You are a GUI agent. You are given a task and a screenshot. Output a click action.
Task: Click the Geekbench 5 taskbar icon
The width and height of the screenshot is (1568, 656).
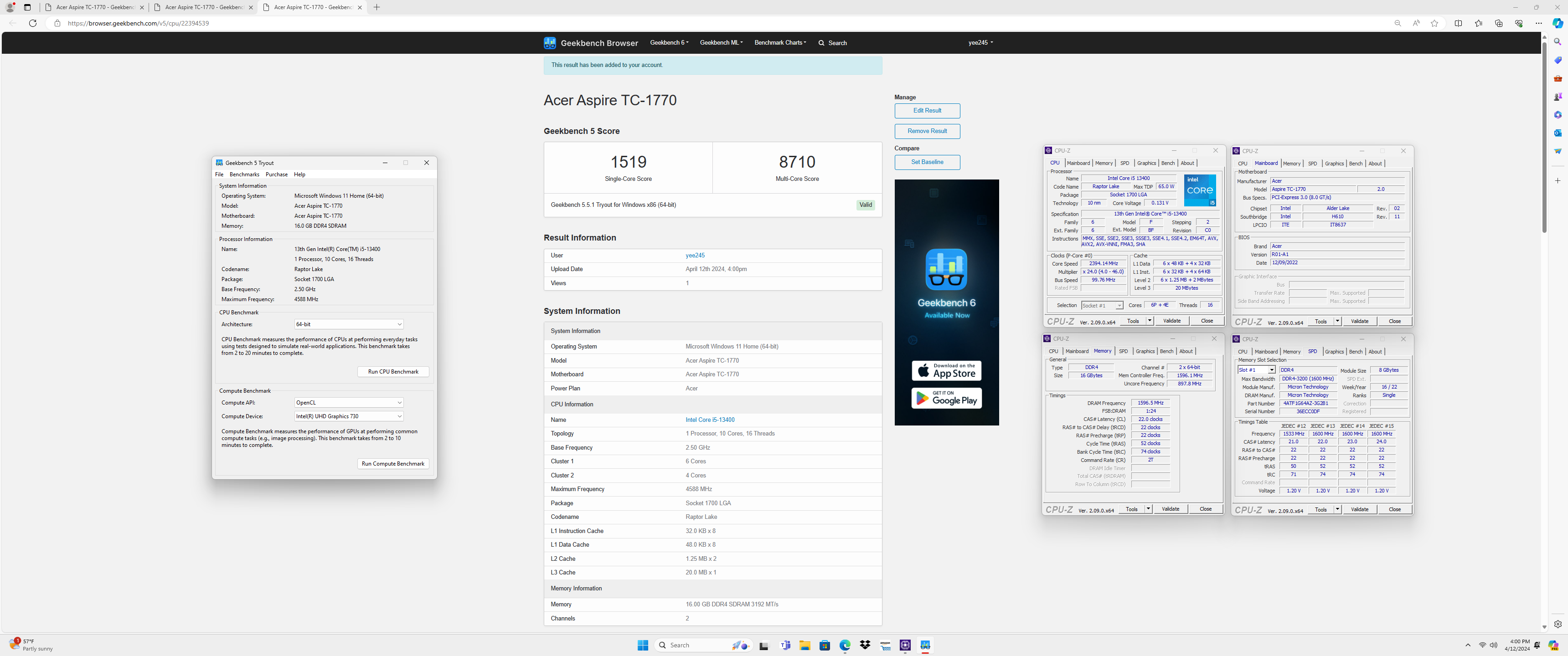925,645
